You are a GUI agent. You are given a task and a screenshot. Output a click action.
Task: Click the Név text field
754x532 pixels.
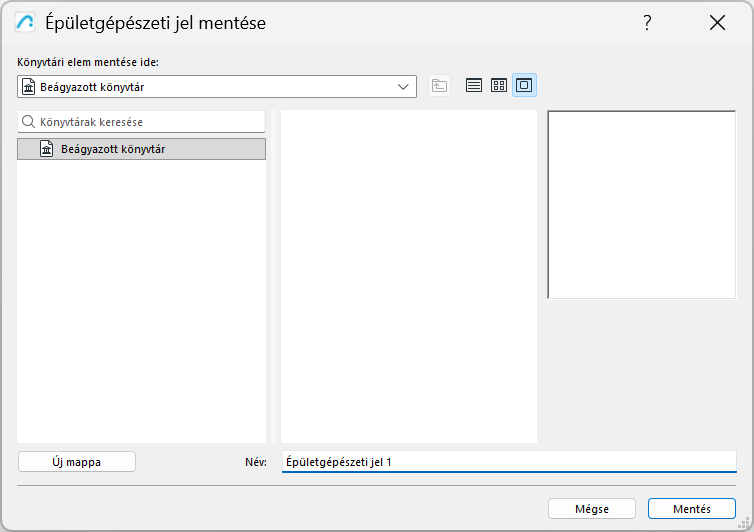click(x=508, y=462)
